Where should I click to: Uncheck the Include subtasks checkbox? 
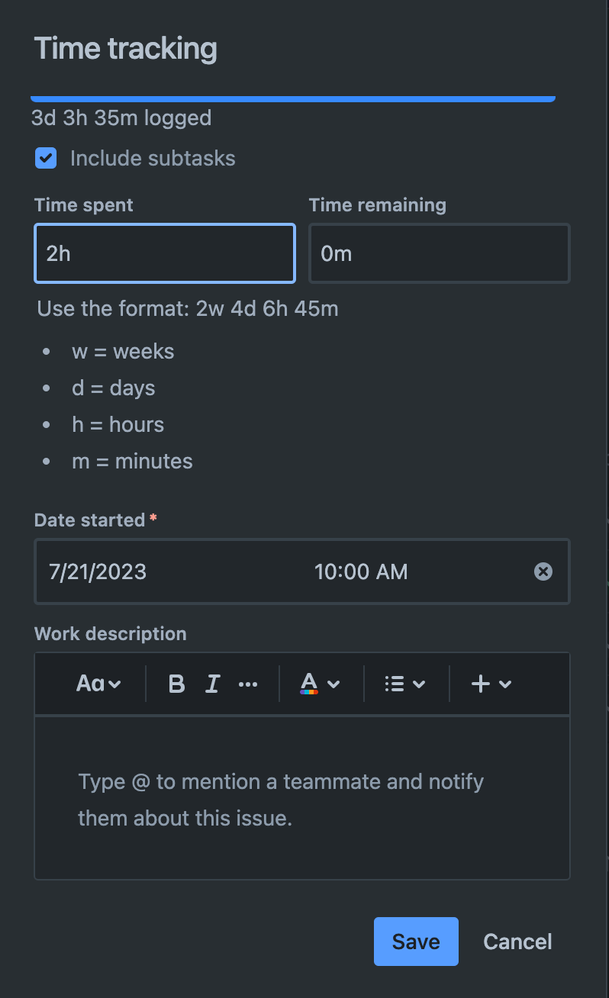(x=44, y=158)
